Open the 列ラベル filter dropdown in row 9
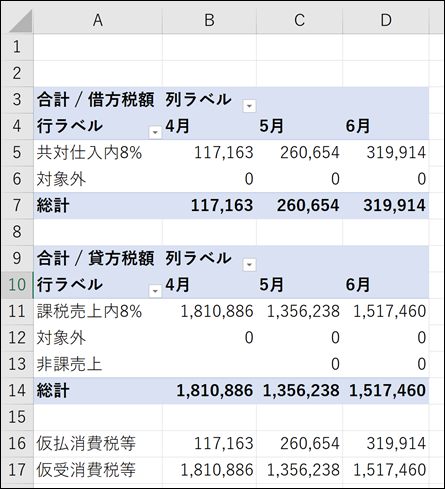The height and width of the screenshot is (489, 445). pos(249,265)
